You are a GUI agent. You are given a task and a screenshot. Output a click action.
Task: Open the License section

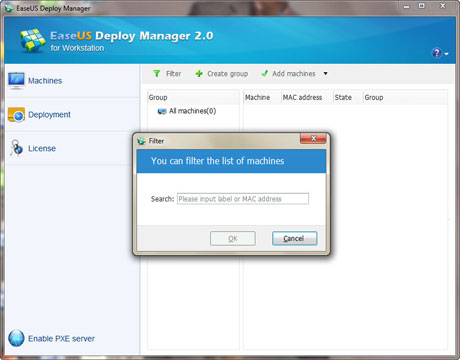coord(42,148)
